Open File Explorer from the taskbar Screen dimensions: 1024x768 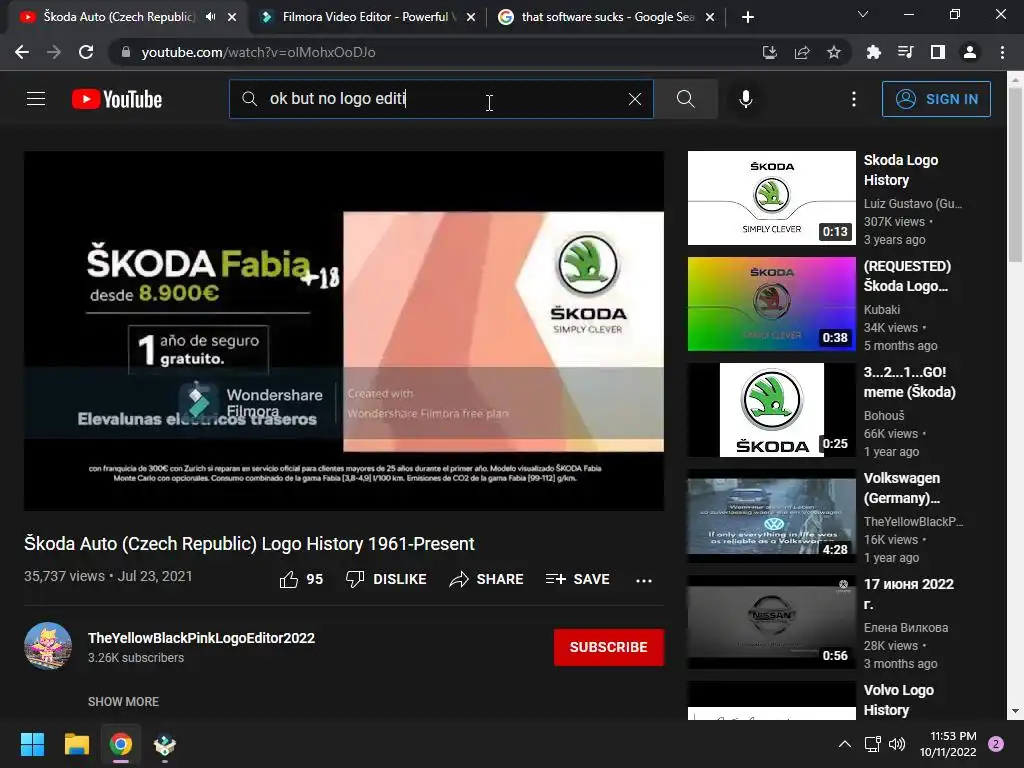click(76, 744)
